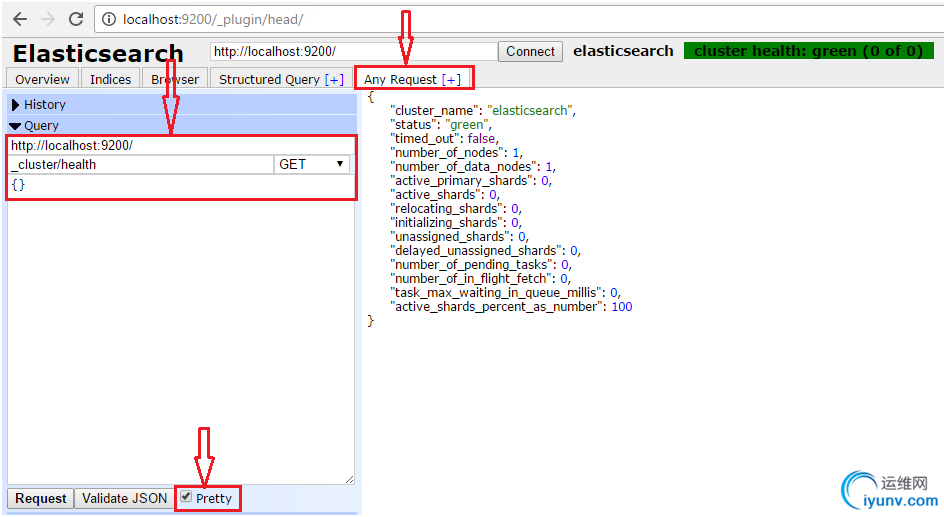Focus the browser address bar URL

tap(213, 19)
